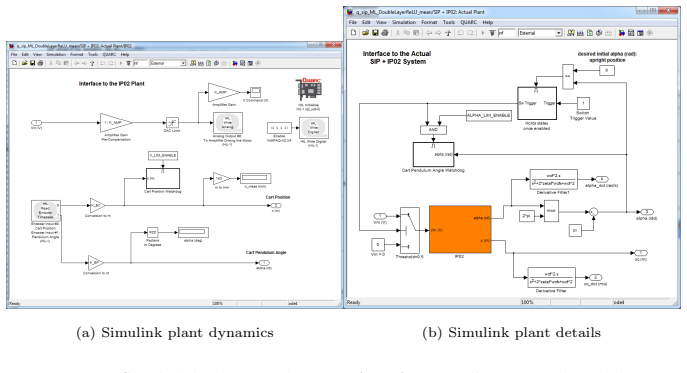Click Print icon in IP02 window
Viewport: 687px width, 373px height.
tap(41, 63)
